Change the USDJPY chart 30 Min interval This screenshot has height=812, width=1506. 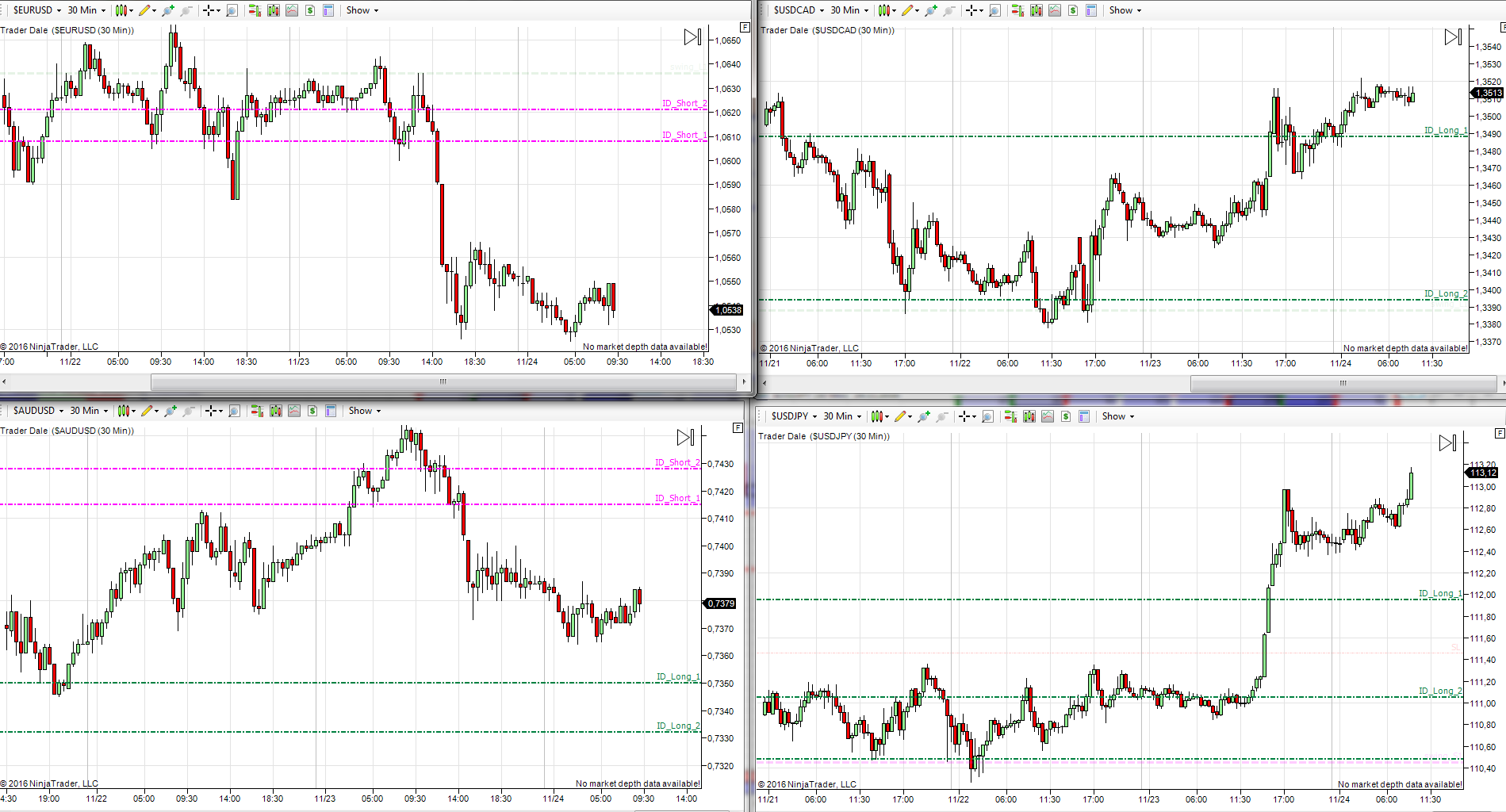point(841,416)
